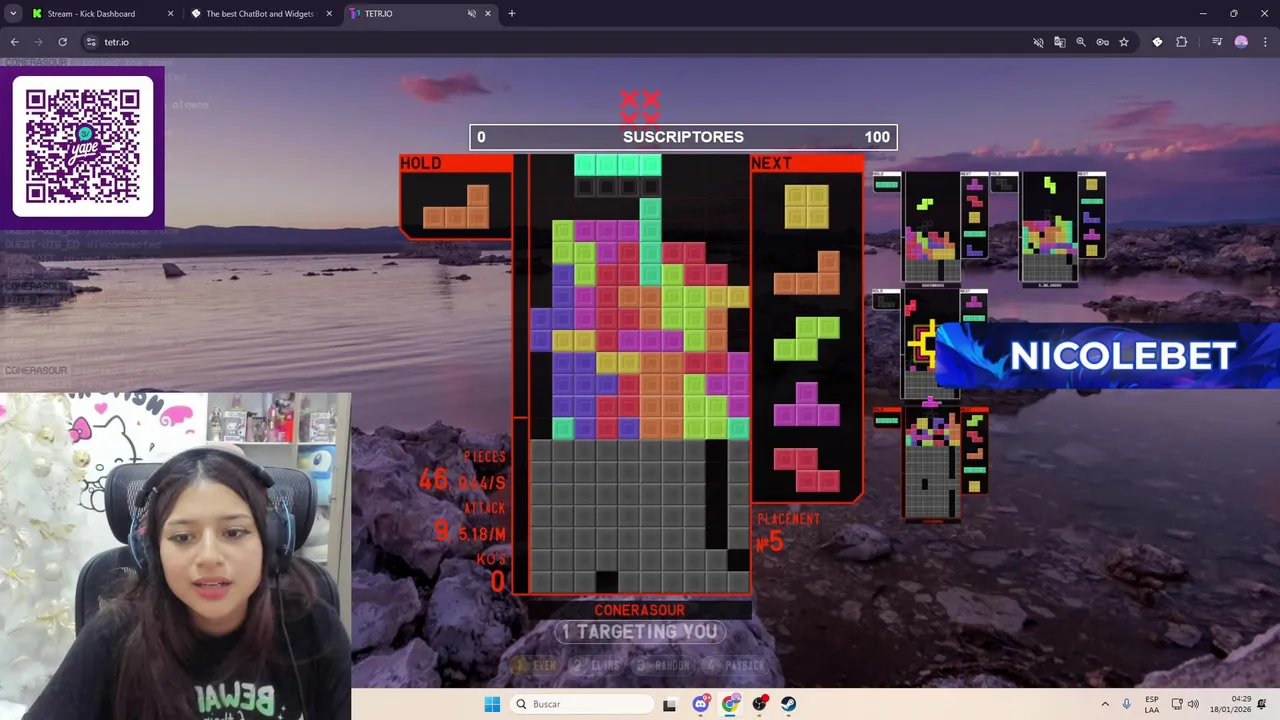Click the crossed-out eye icon in address bar

click(x=1038, y=42)
